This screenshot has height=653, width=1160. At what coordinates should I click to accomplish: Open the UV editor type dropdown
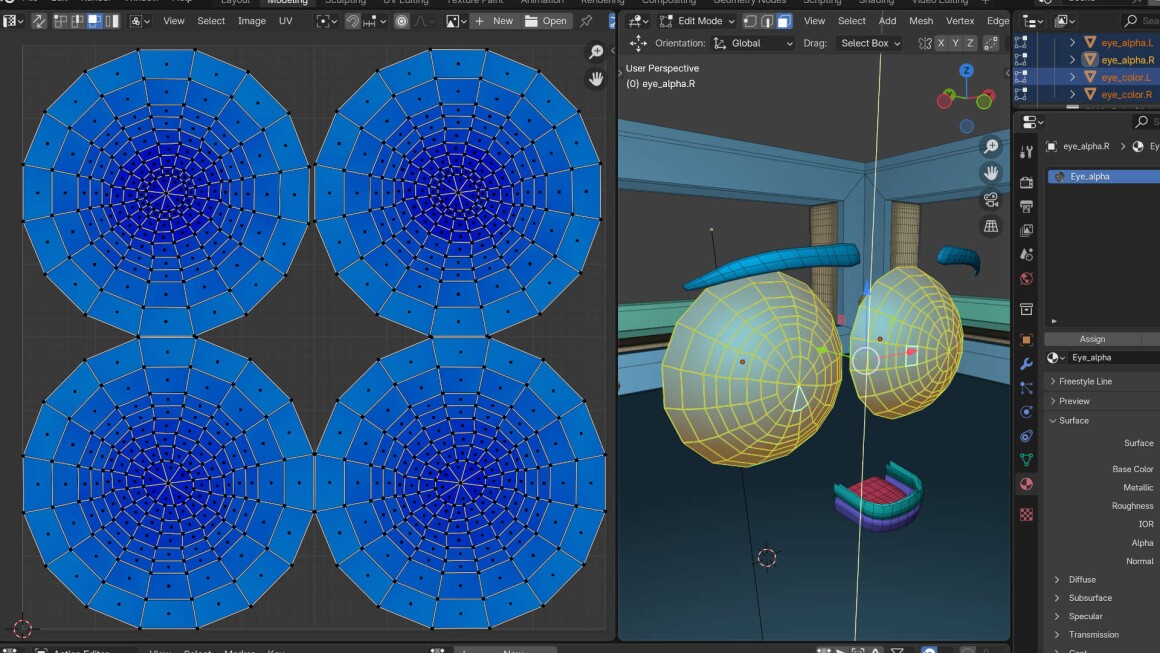coord(13,21)
